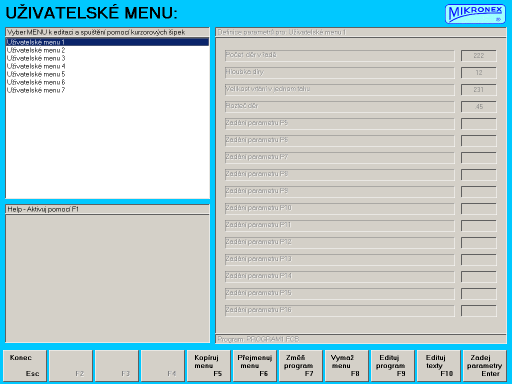Click Edituj texty F10 button

click(439, 366)
